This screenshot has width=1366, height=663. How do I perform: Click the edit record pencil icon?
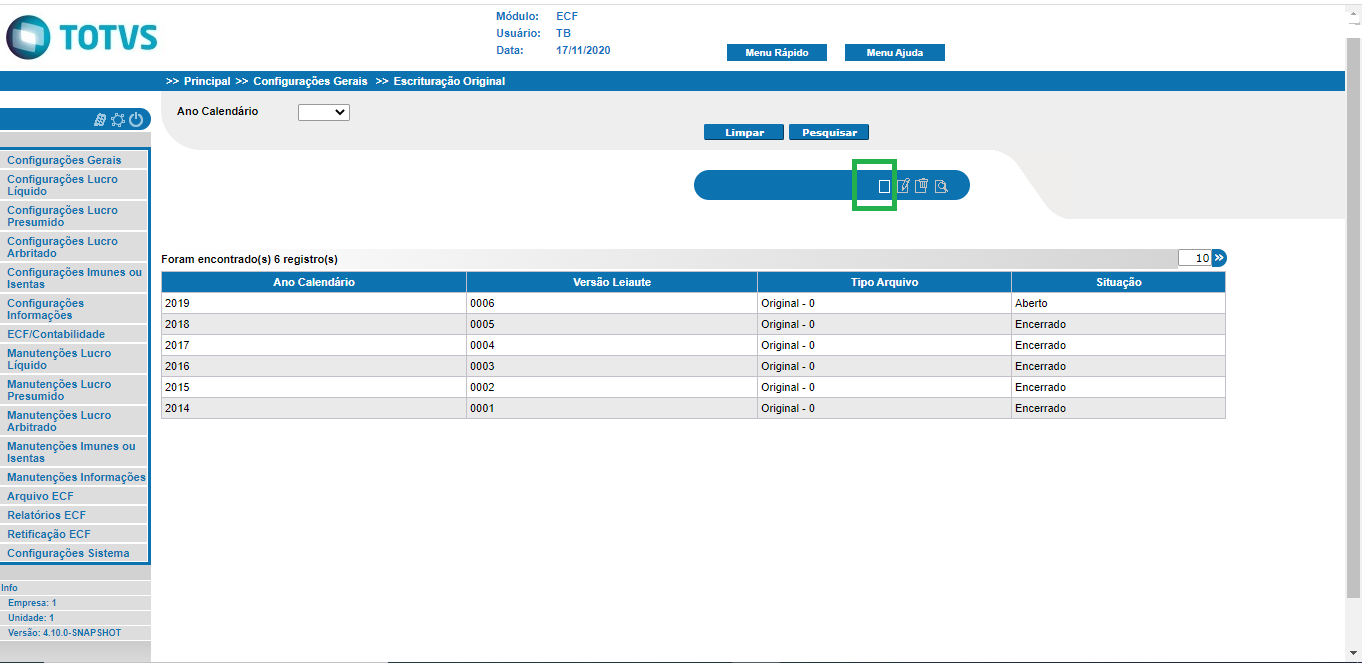click(x=903, y=186)
